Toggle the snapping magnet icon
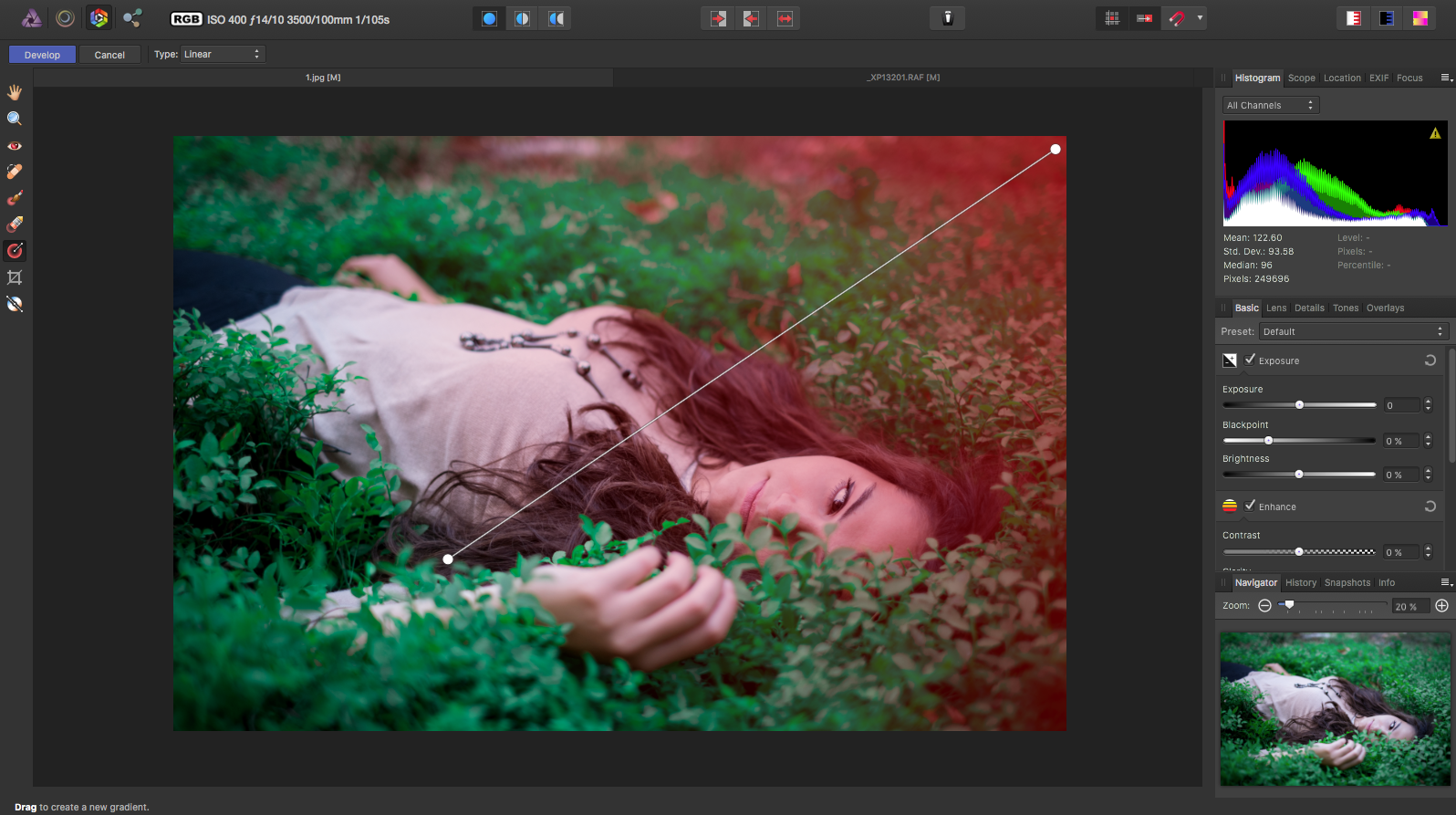This screenshot has height=815, width=1456. click(x=1177, y=18)
